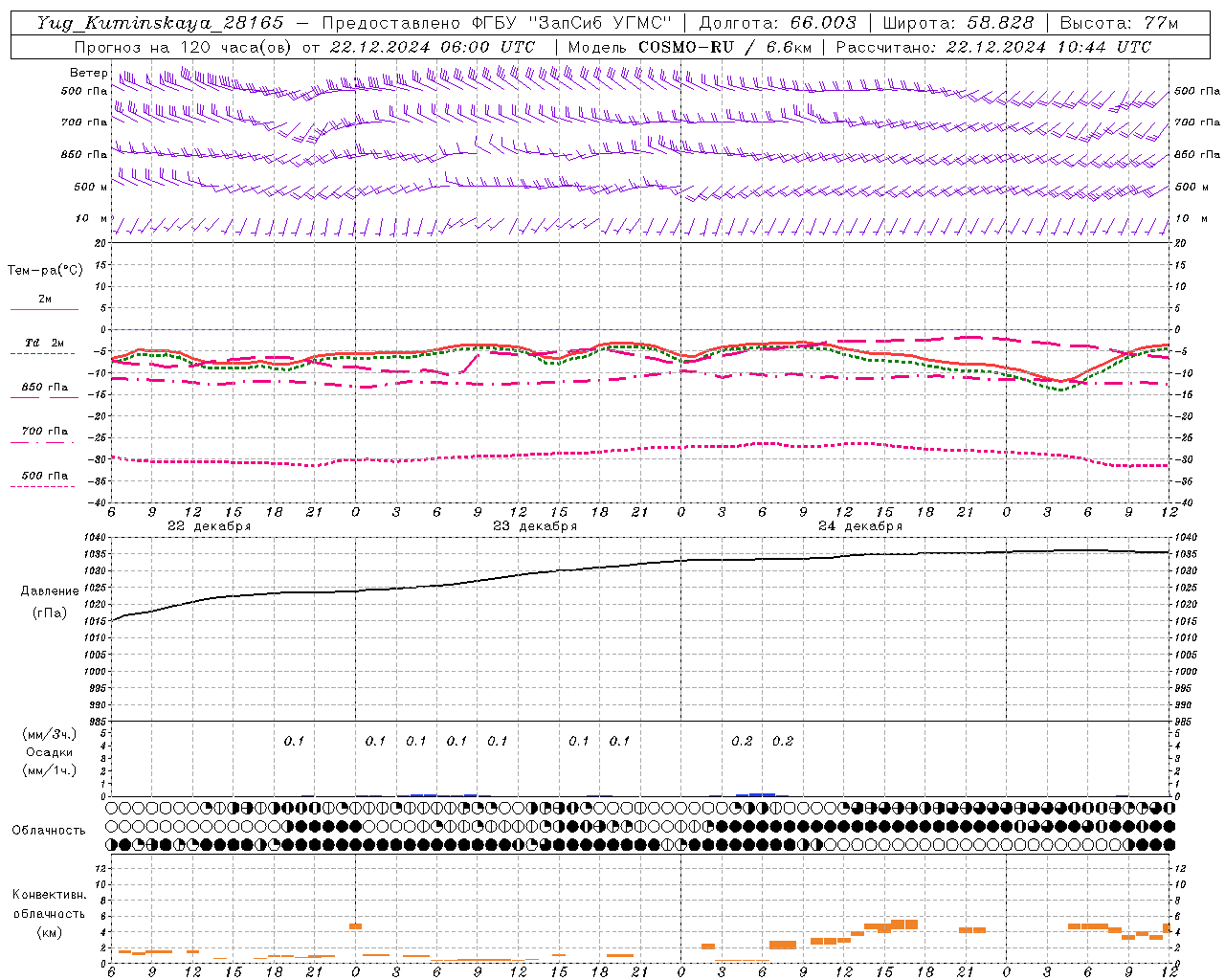Click the model name COSMO-RU / 6.6км

click(724, 47)
